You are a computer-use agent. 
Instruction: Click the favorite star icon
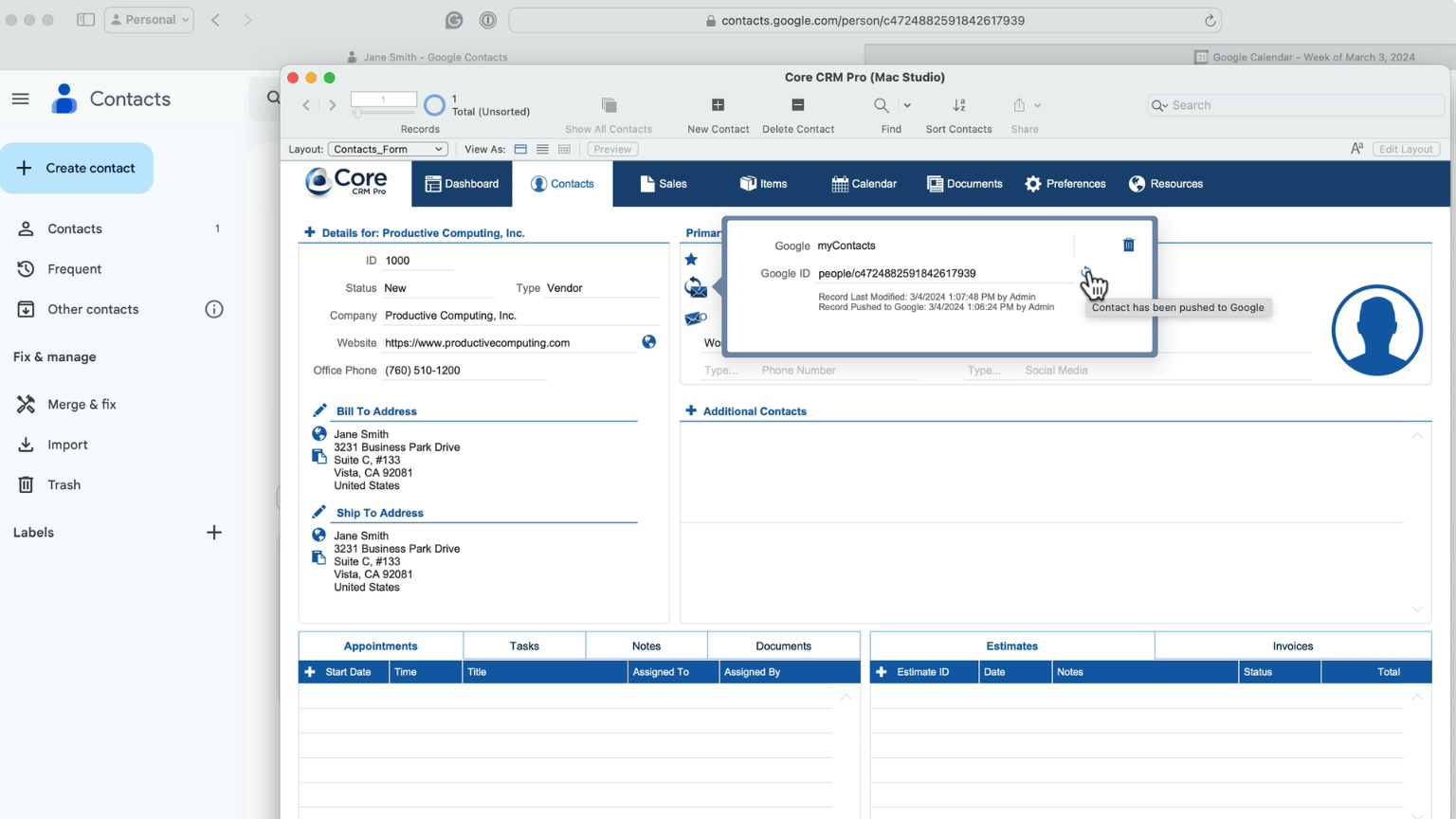[691, 260]
